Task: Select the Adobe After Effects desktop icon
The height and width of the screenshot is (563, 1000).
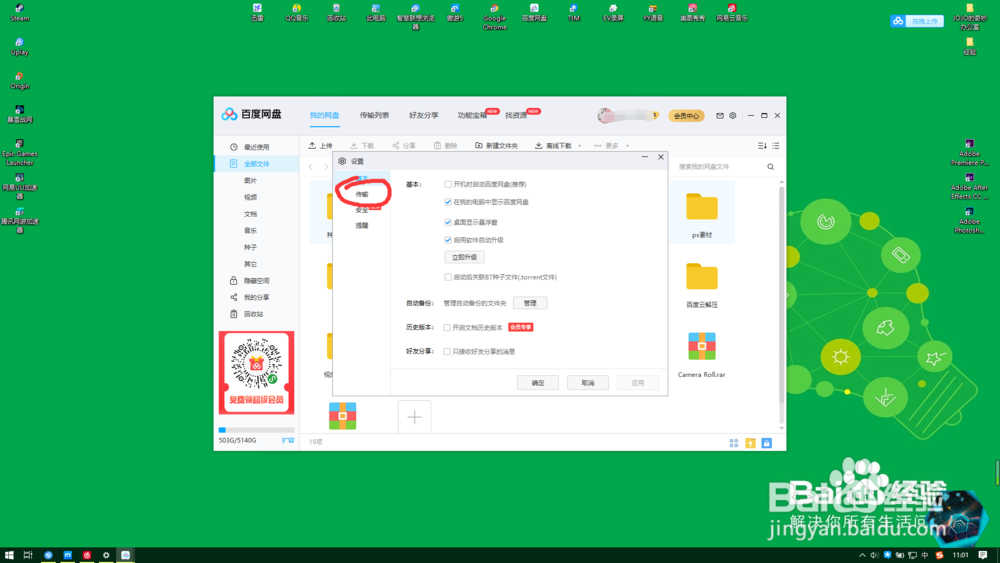Action: point(969,186)
